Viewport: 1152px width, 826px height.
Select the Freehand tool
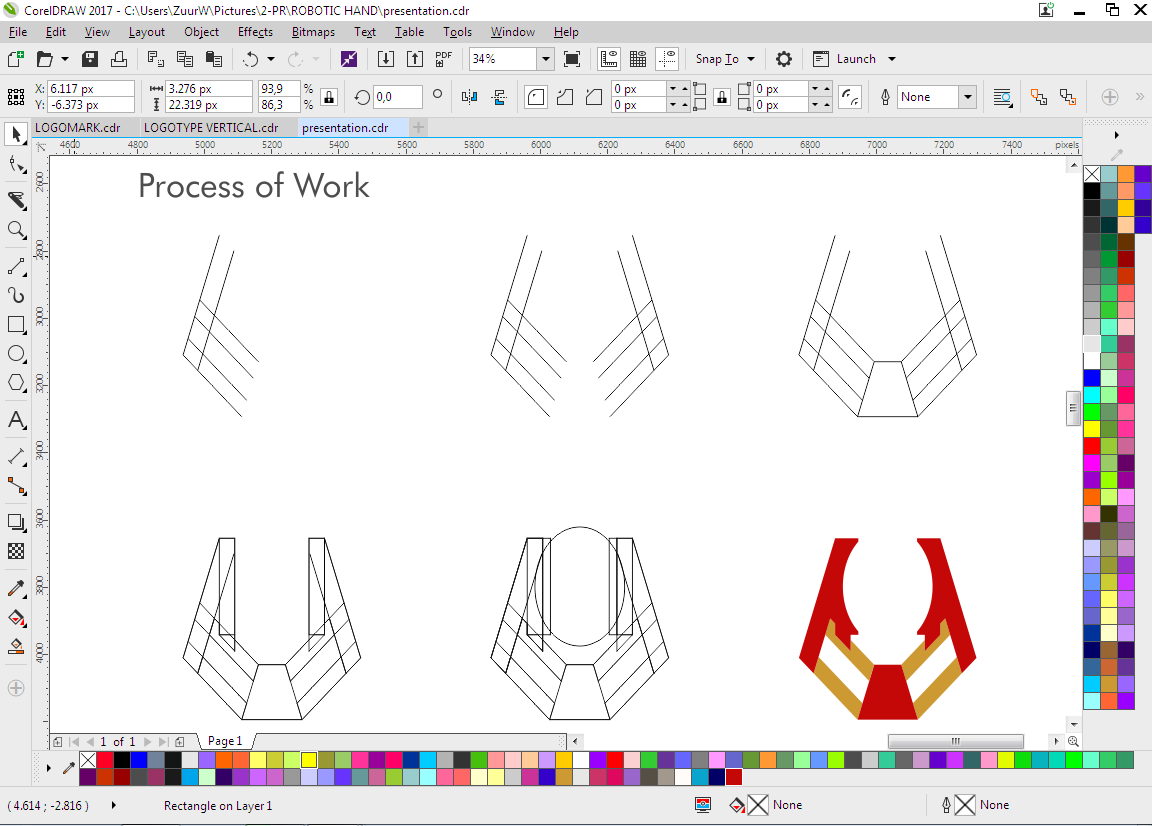(x=16, y=266)
